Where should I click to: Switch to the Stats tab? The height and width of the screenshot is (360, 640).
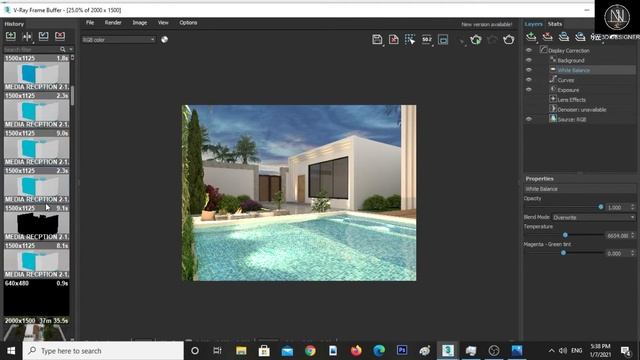pos(555,24)
